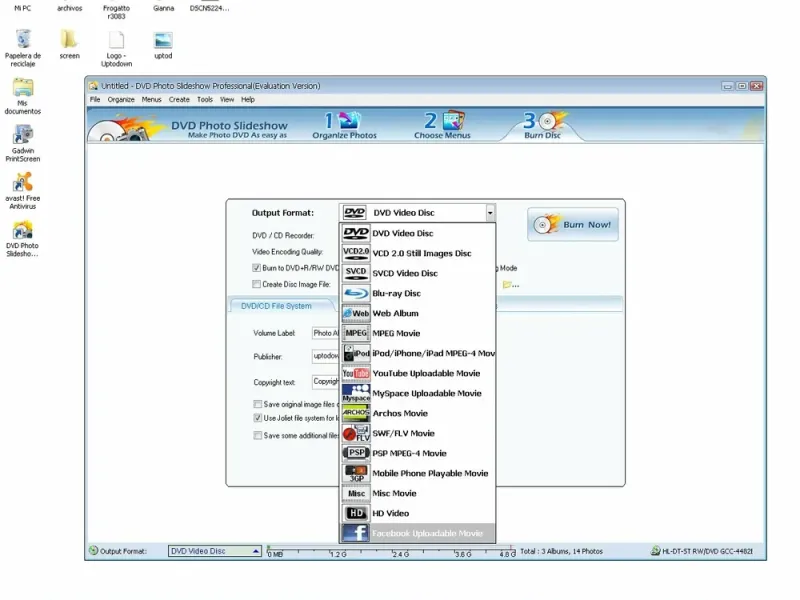Choose the SWF/FLV Movie icon
800x600 pixels.
click(x=356, y=433)
